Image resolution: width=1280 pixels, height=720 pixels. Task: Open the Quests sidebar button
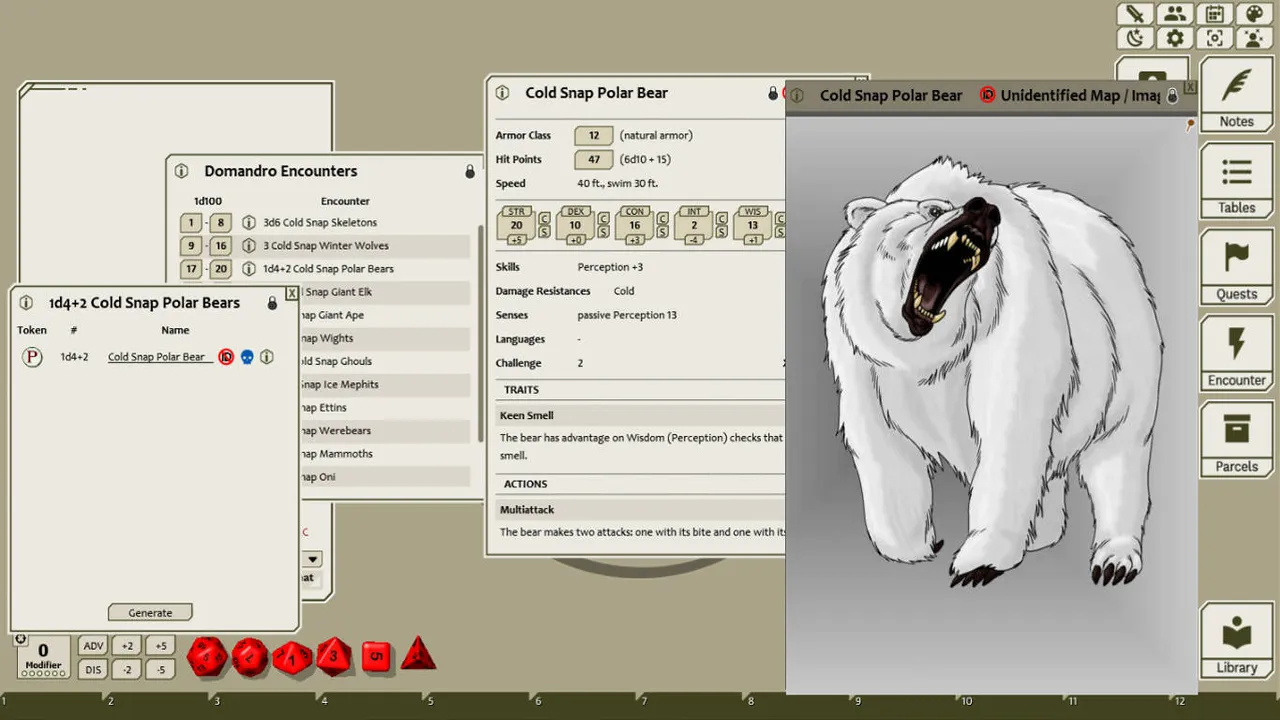point(1236,266)
